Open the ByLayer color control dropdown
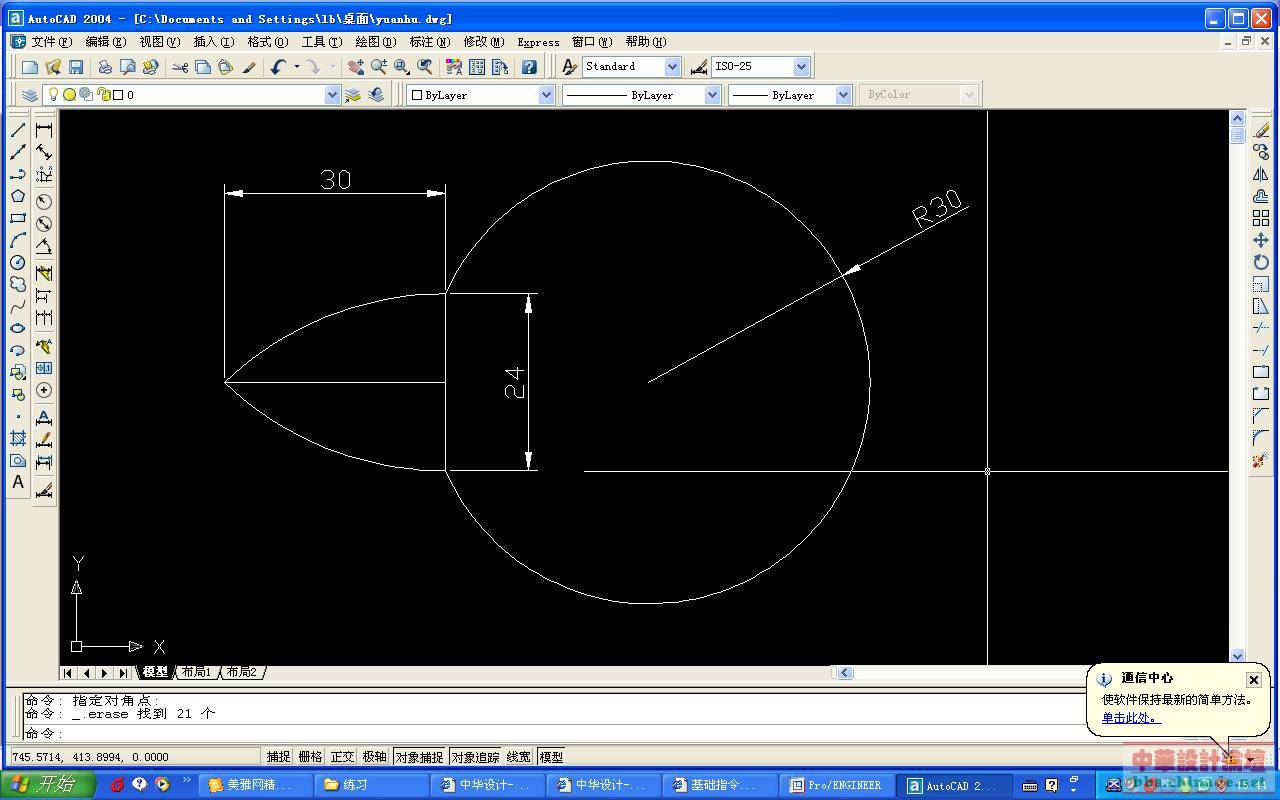Screen dimensions: 1280x800 coord(546,95)
